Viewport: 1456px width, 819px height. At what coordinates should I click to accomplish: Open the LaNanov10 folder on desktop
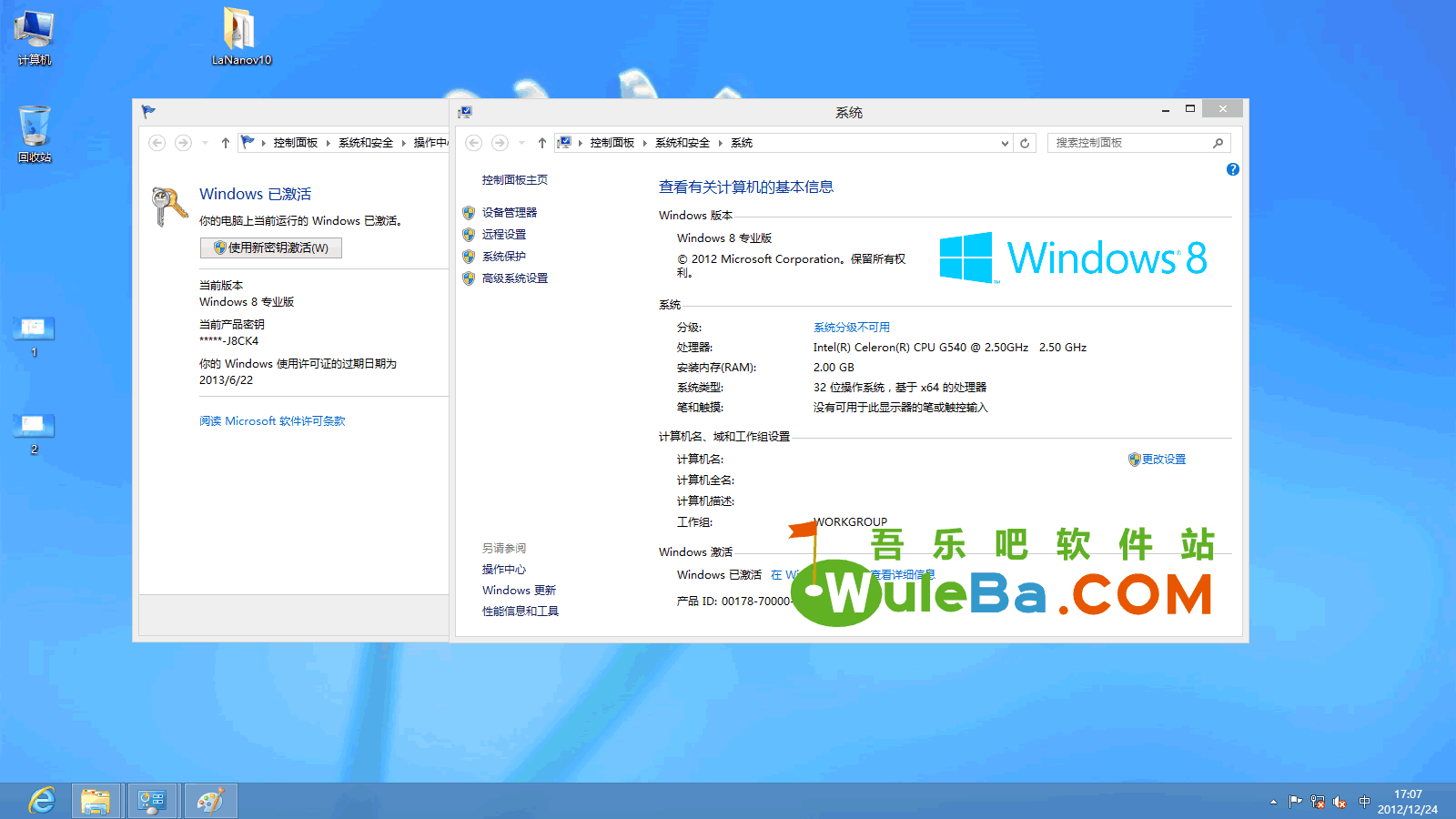pyautogui.click(x=241, y=36)
